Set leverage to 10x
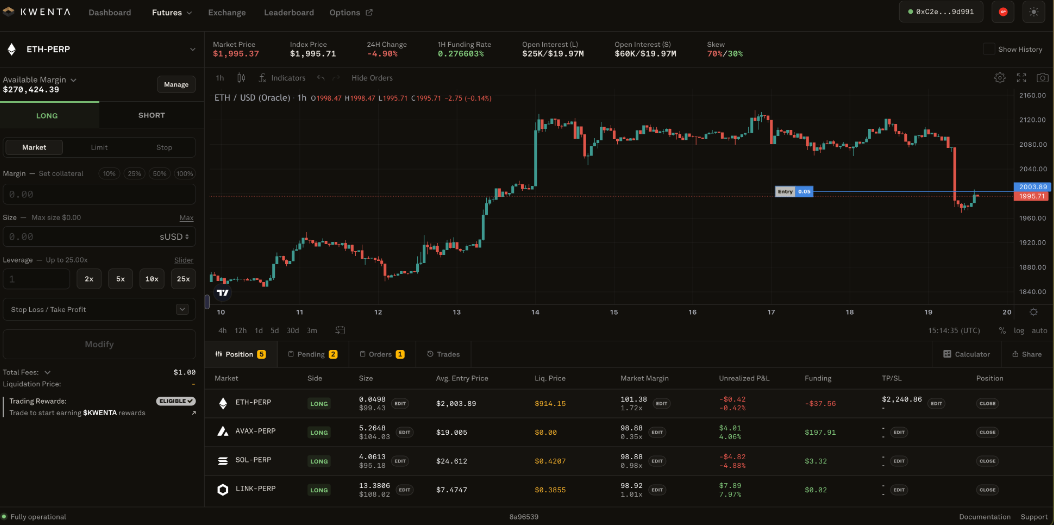Viewport: 1054px width, 525px height. point(152,278)
